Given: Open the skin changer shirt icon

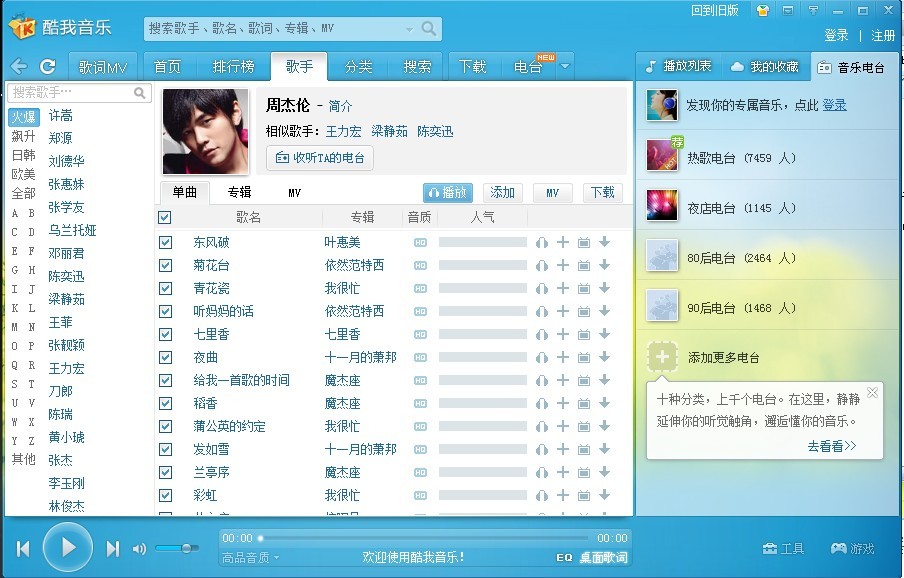Looking at the screenshot, I should click(x=763, y=10).
